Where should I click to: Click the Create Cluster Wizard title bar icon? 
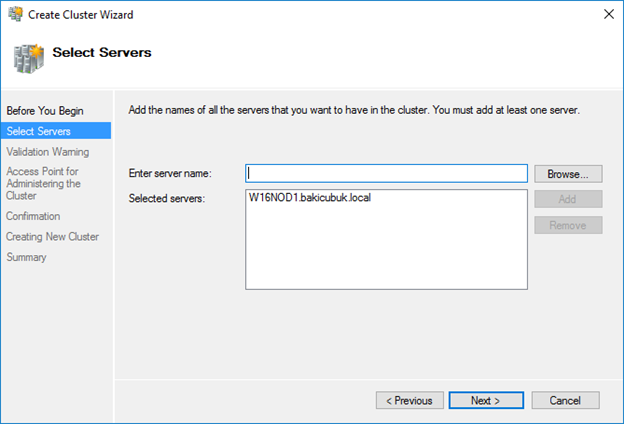click(x=15, y=14)
